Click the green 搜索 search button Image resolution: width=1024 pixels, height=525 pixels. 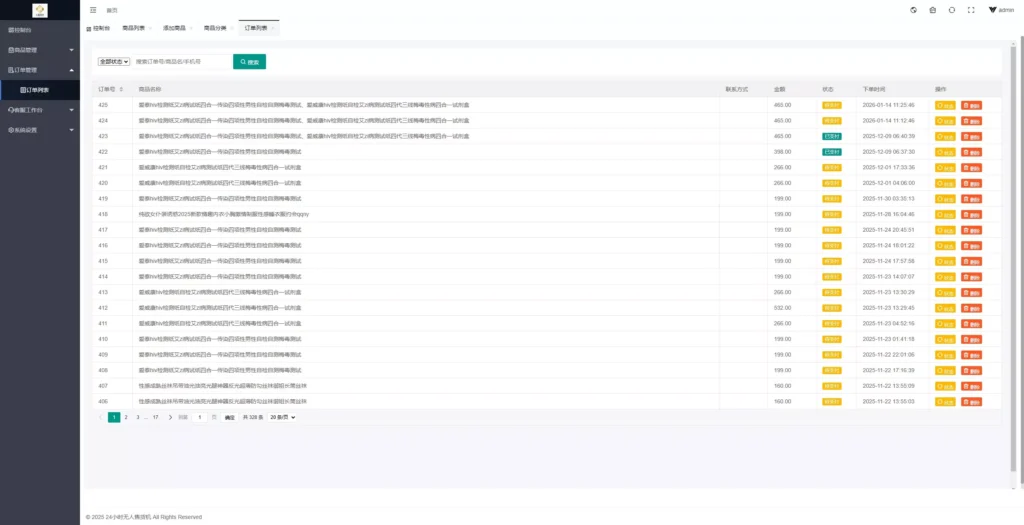(249, 62)
